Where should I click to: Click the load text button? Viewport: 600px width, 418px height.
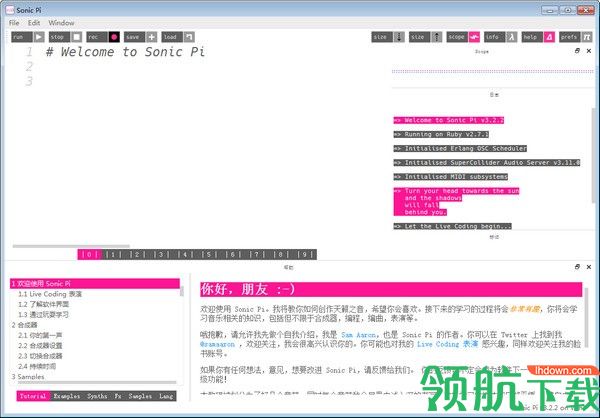point(172,37)
